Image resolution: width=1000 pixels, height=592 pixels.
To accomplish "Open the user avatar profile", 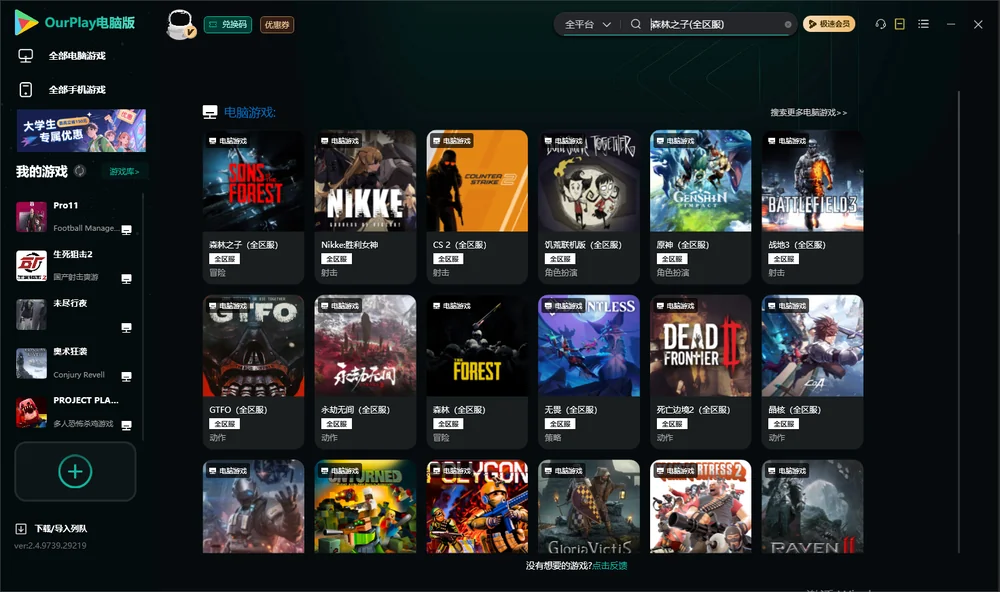I will [180, 25].
